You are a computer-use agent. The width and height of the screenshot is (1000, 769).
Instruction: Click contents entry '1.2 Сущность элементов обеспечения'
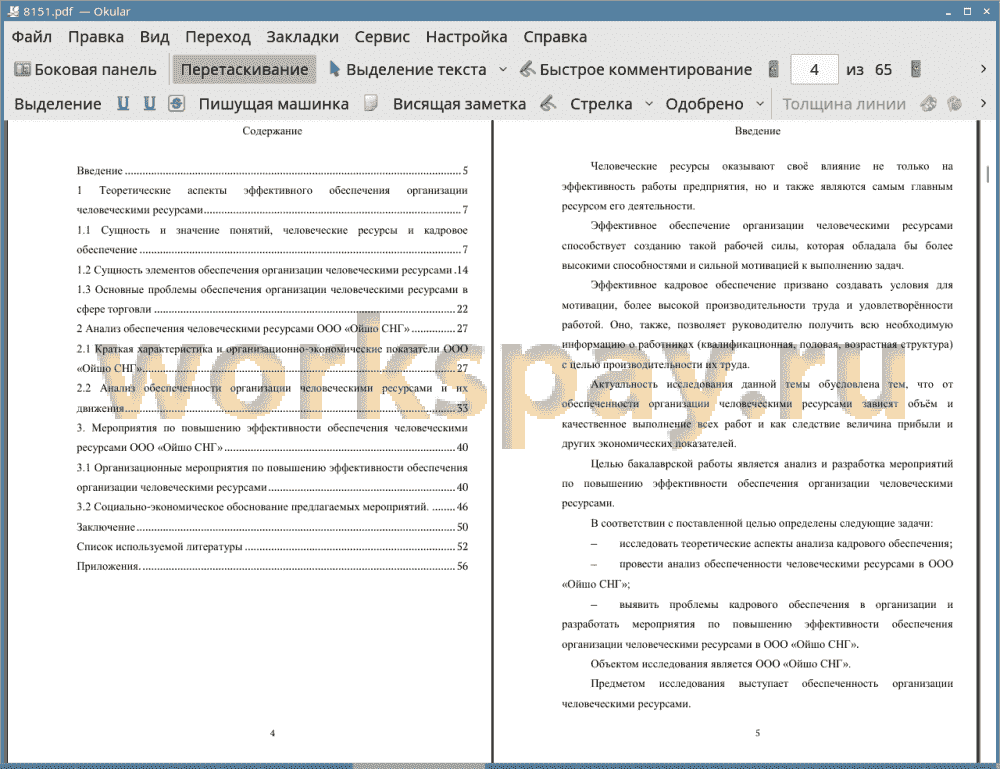pos(272,270)
